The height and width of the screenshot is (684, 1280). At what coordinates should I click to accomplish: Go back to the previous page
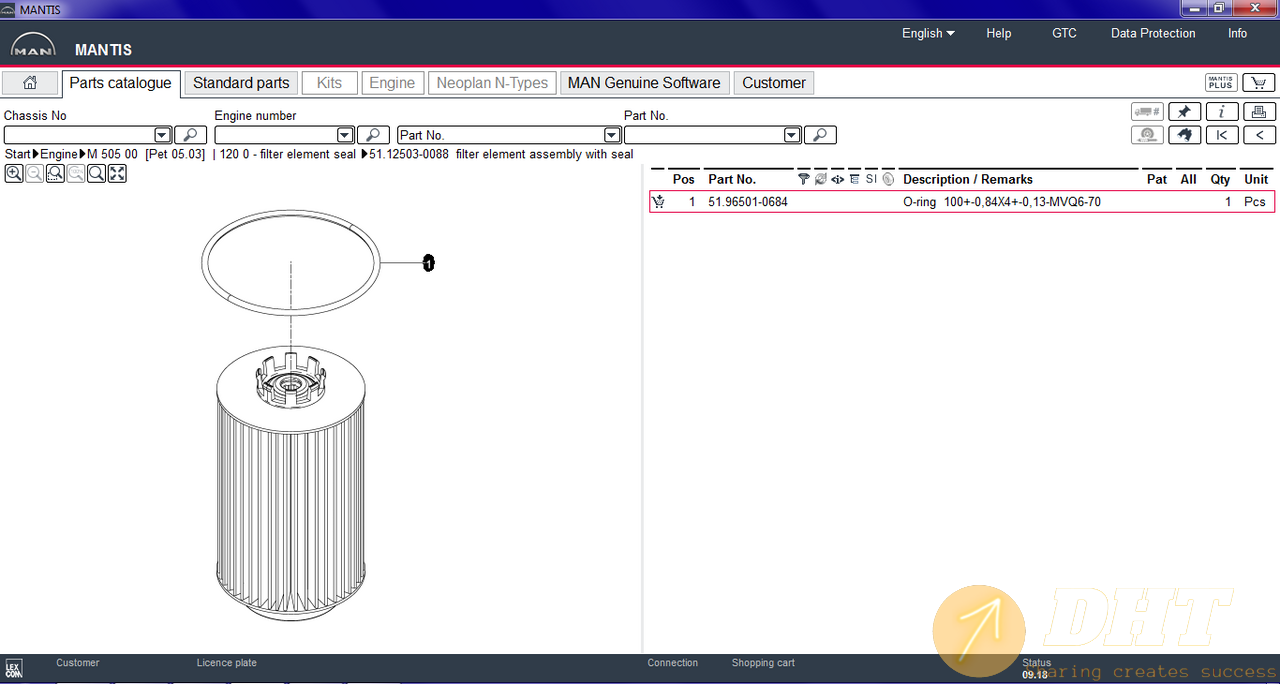[1259, 135]
